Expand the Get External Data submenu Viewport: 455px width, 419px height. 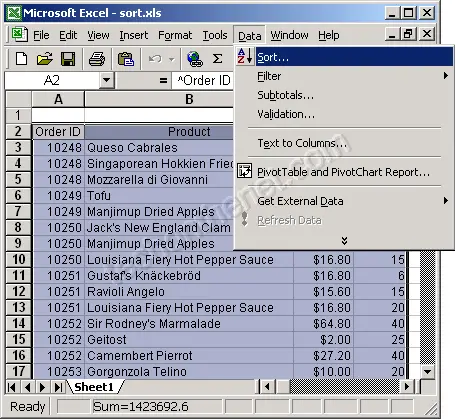tap(344, 201)
